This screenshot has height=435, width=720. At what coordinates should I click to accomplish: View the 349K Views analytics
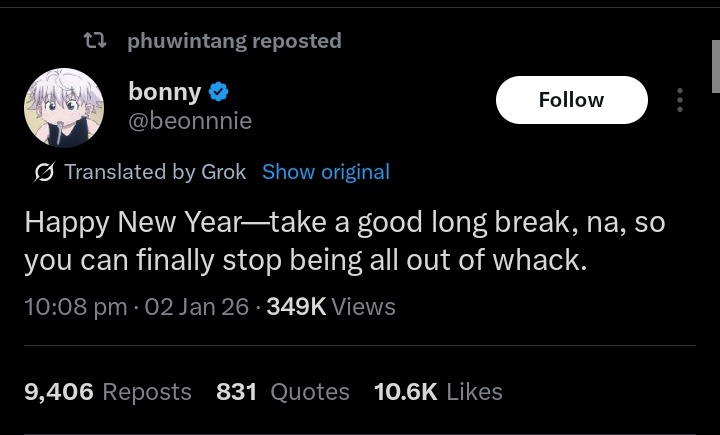click(331, 307)
